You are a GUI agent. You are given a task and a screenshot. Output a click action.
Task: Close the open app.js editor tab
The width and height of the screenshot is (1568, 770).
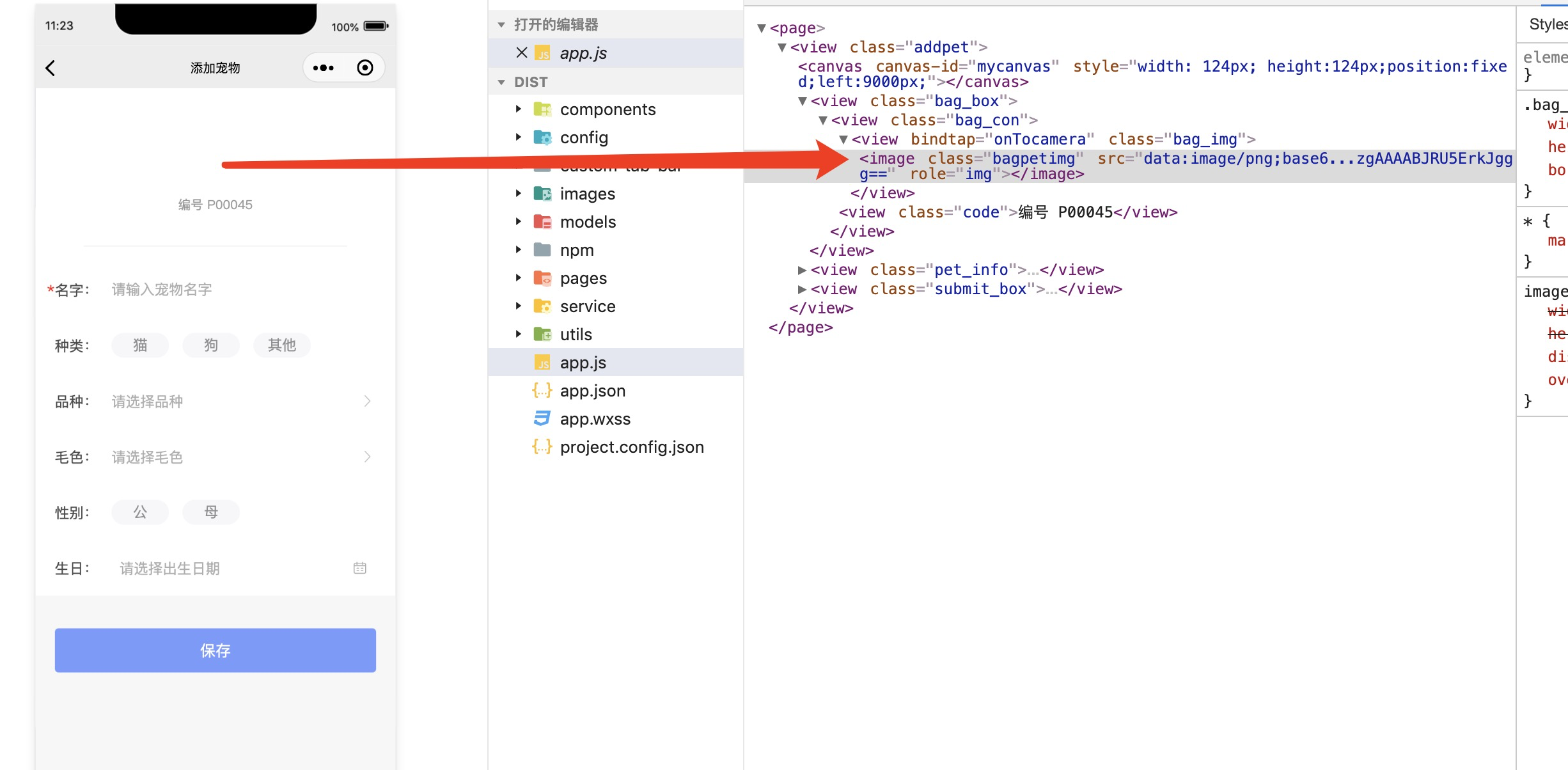click(x=522, y=53)
